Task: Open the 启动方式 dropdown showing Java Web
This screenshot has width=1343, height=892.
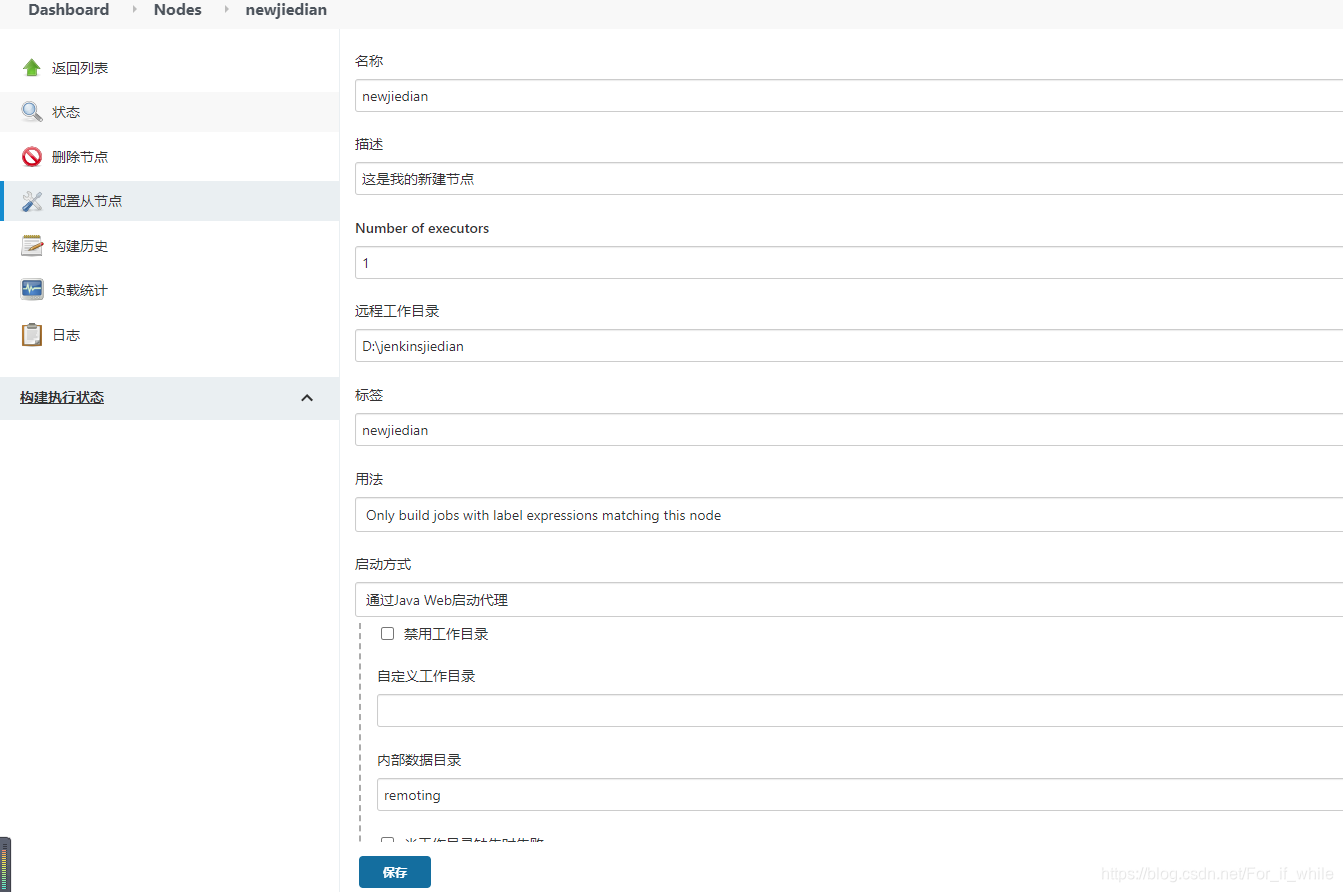Action: [x=849, y=600]
